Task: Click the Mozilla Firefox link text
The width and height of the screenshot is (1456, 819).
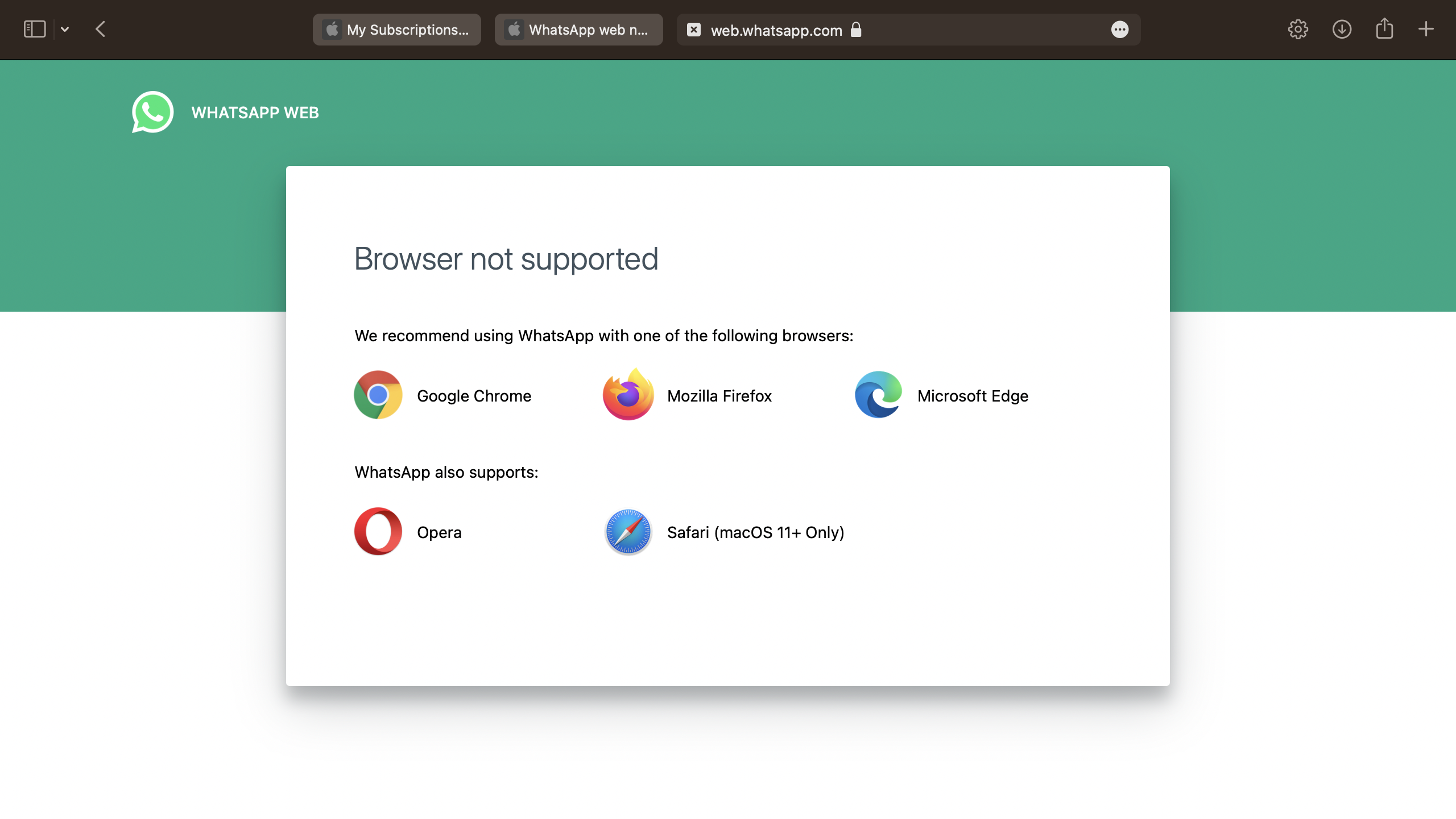Action: [719, 396]
